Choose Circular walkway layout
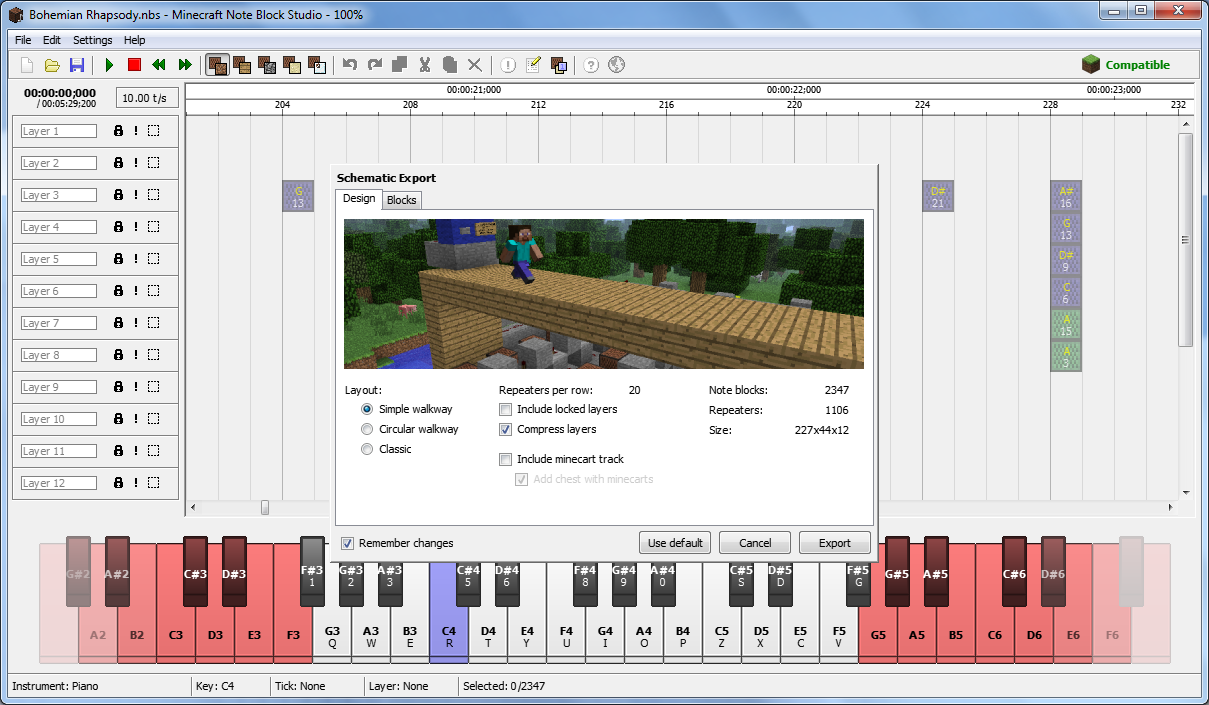Screen dimensions: 1209x705 tap(367, 429)
